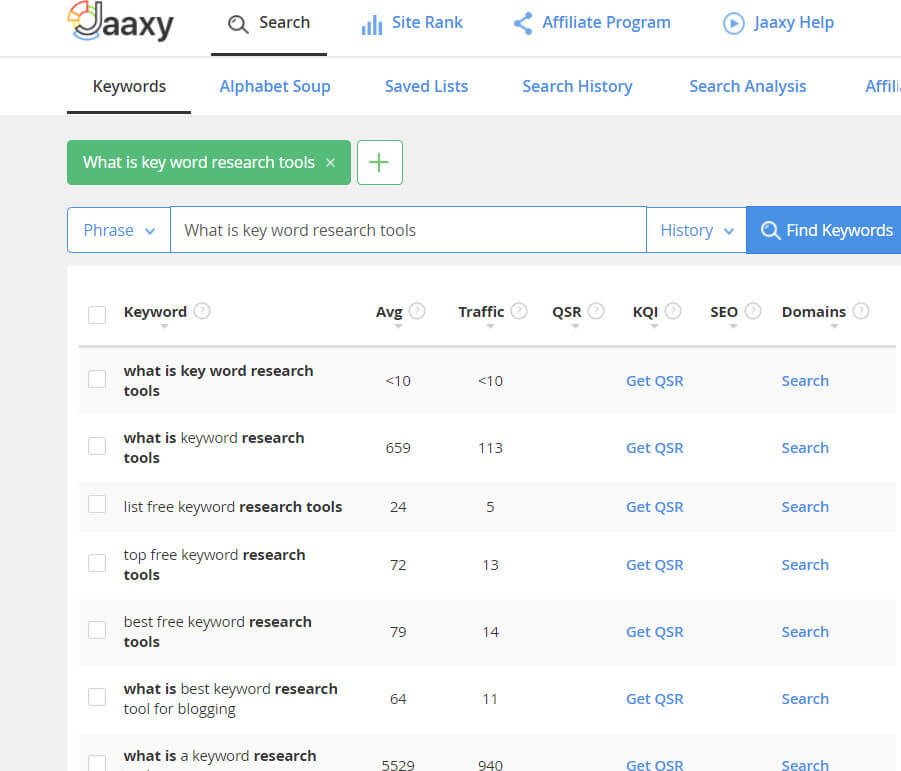Get QSR for 'list free keyword research tools'
901x771 pixels.
[x=654, y=507]
